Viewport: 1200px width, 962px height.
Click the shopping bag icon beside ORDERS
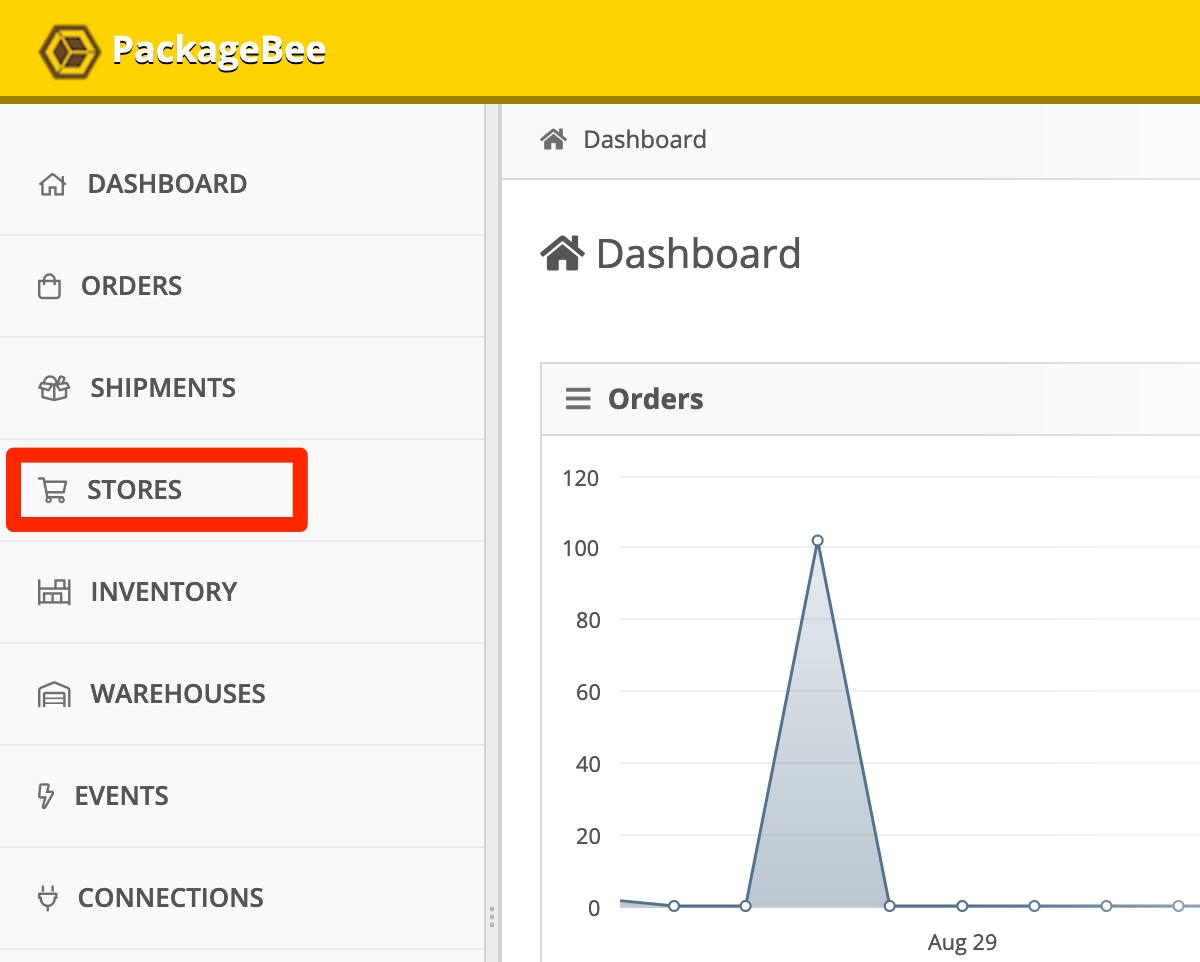pyautogui.click(x=49, y=287)
